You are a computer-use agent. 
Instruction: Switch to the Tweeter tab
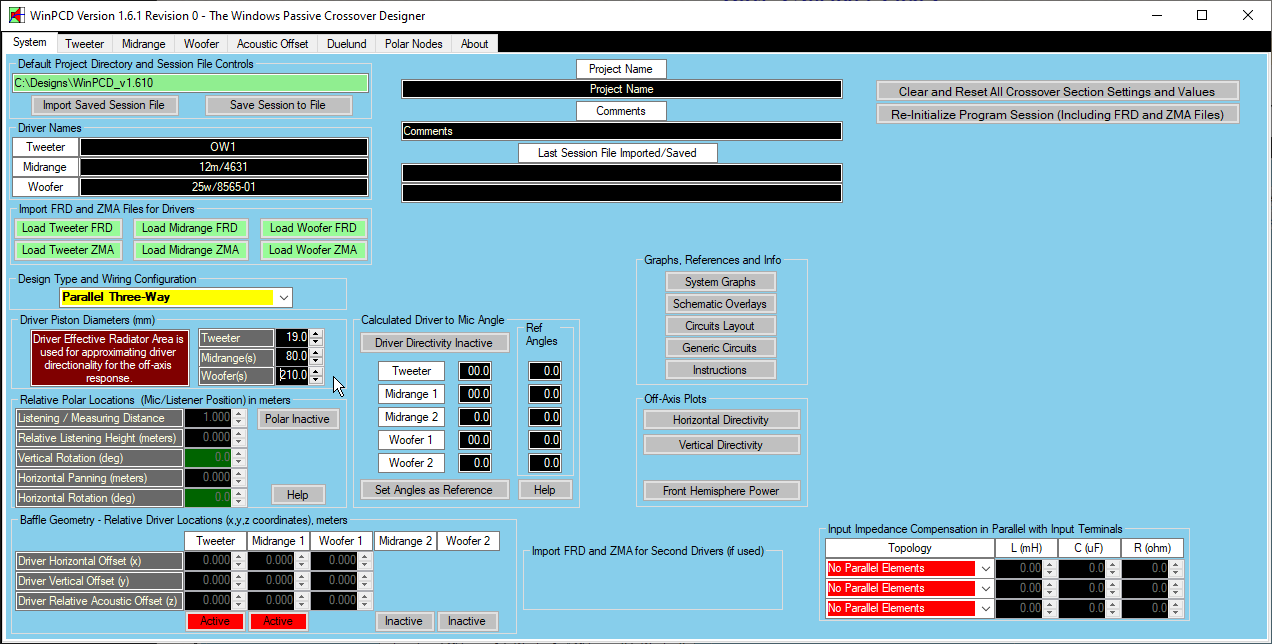pyautogui.click(x=85, y=44)
